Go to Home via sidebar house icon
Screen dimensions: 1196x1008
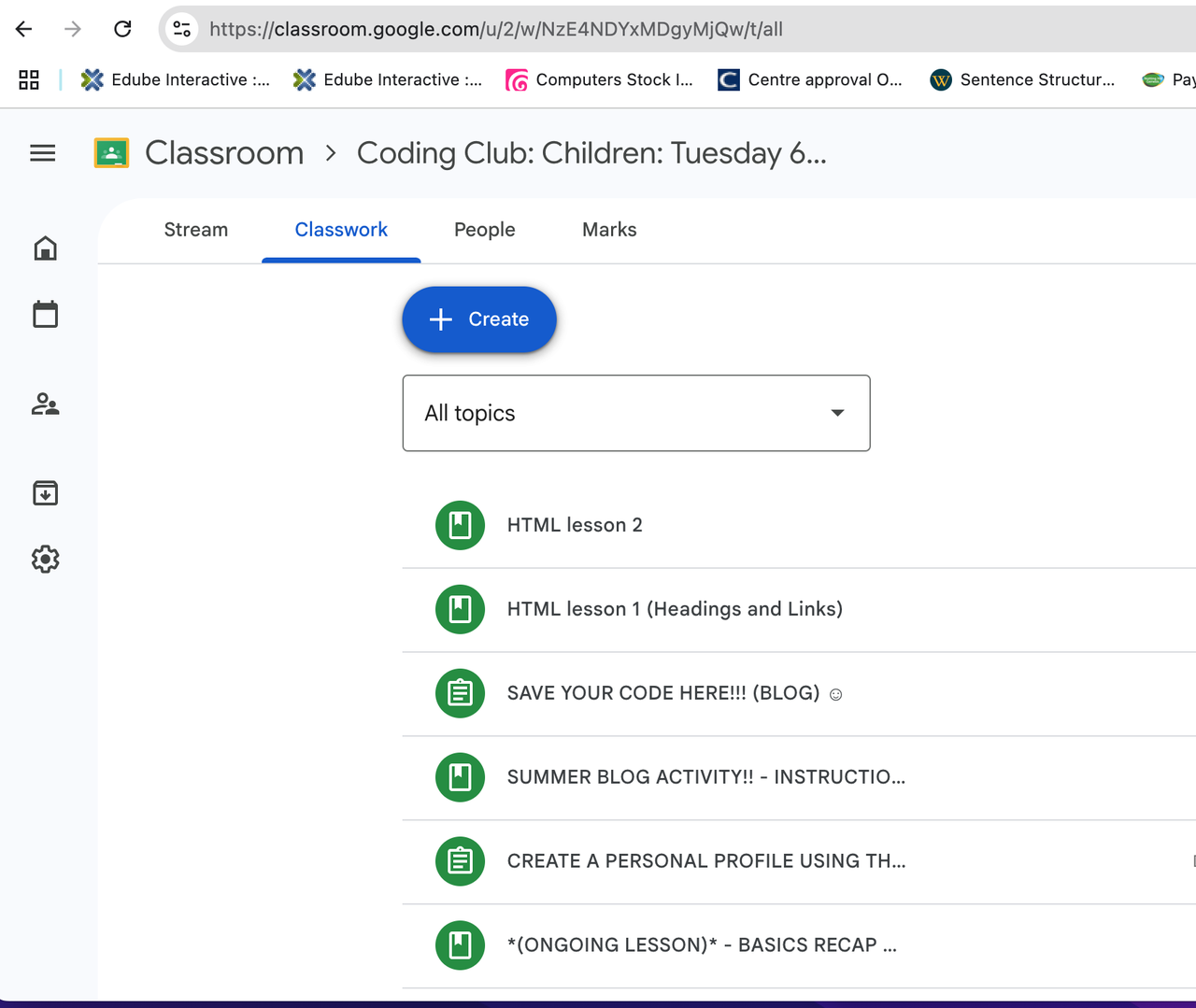(45, 248)
